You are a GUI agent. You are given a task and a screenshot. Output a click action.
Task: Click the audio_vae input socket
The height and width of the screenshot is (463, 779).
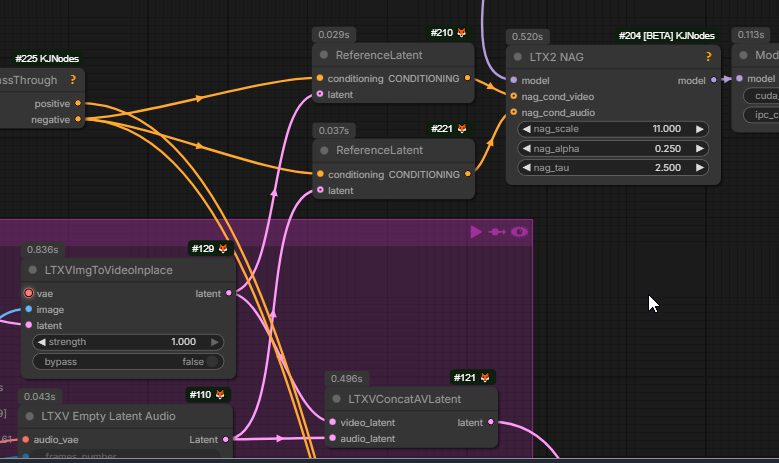pos(26,439)
